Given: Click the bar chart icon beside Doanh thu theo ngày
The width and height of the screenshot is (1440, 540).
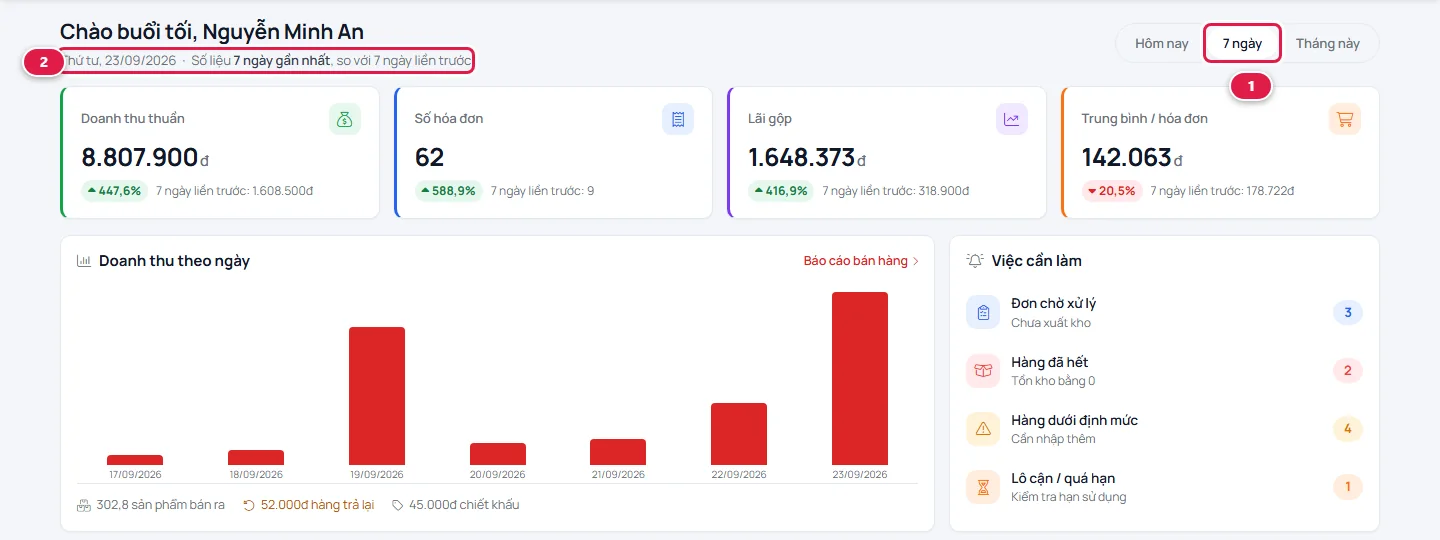Looking at the screenshot, I should tap(84, 261).
